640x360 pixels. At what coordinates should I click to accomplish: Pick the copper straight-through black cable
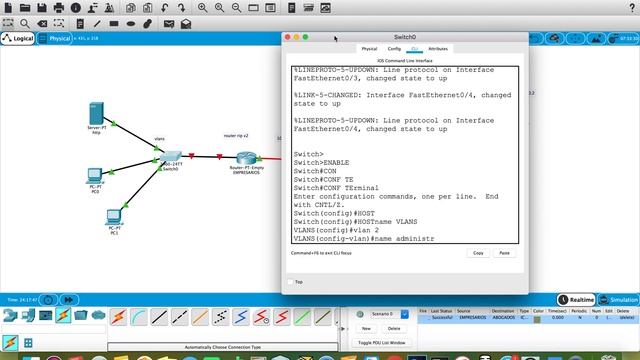(x=159, y=317)
